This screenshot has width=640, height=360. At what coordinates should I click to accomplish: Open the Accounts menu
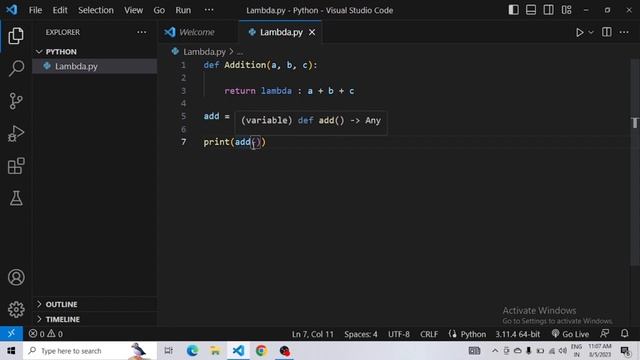pyautogui.click(x=16, y=278)
